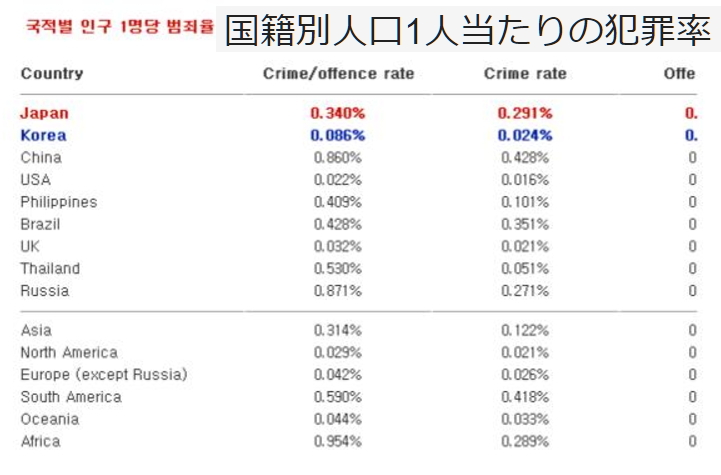Click the China country name
Image resolution: width=721 pixels, height=475 pixels.
click(41, 157)
